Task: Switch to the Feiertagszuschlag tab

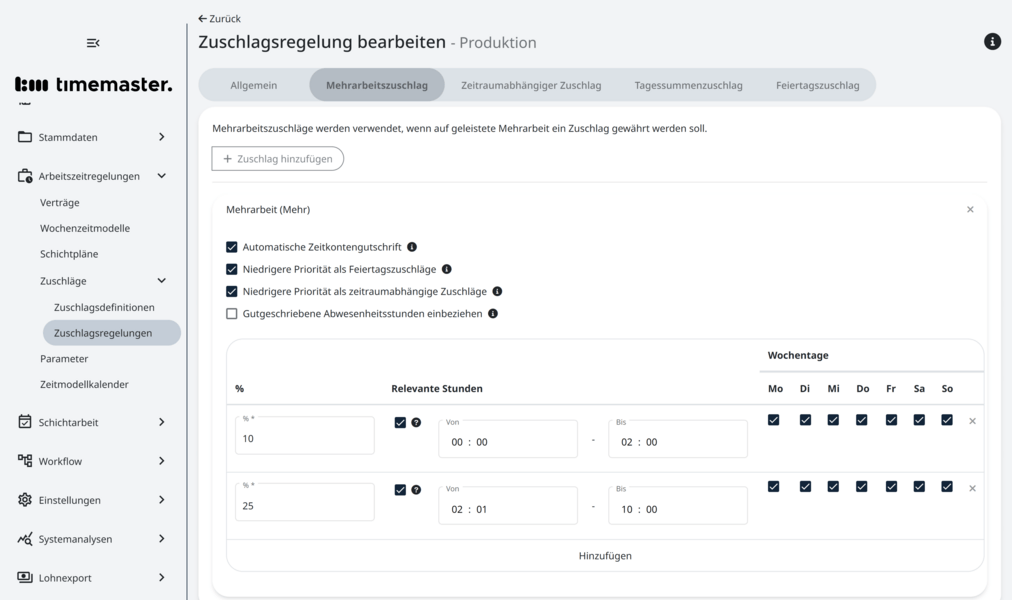Action: 817,85
